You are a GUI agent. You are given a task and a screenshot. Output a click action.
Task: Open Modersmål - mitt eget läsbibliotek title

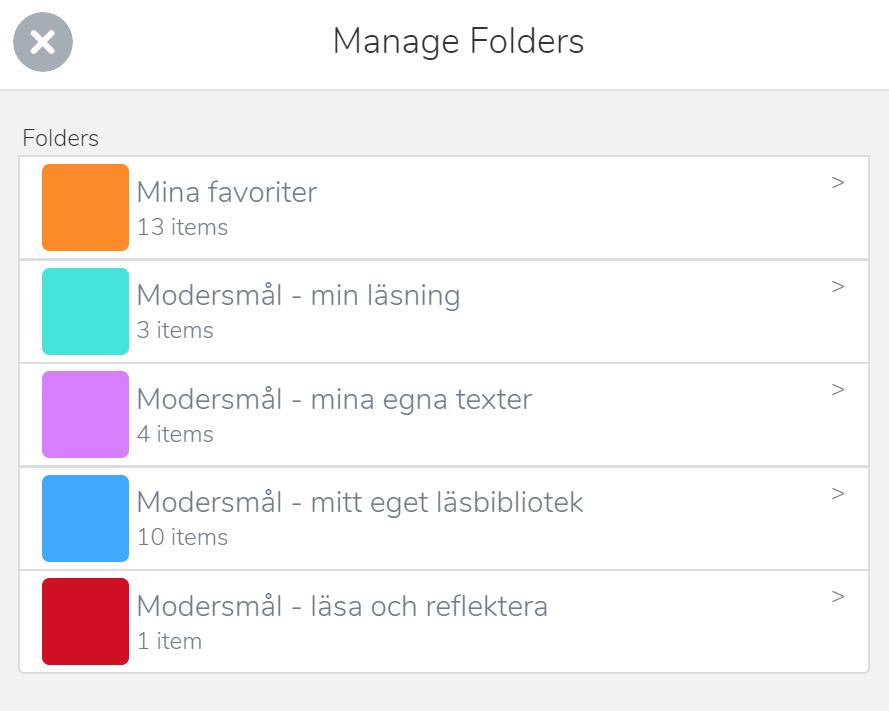point(360,502)
